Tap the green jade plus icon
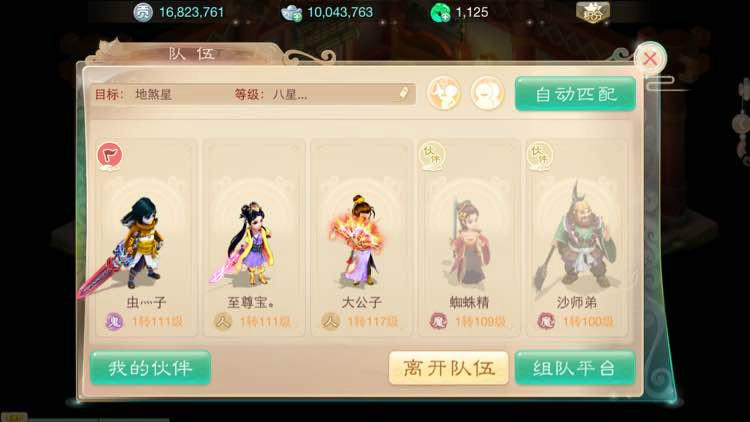Image resolution: width=750 pixels, height=422 pixels. [440, 13]
